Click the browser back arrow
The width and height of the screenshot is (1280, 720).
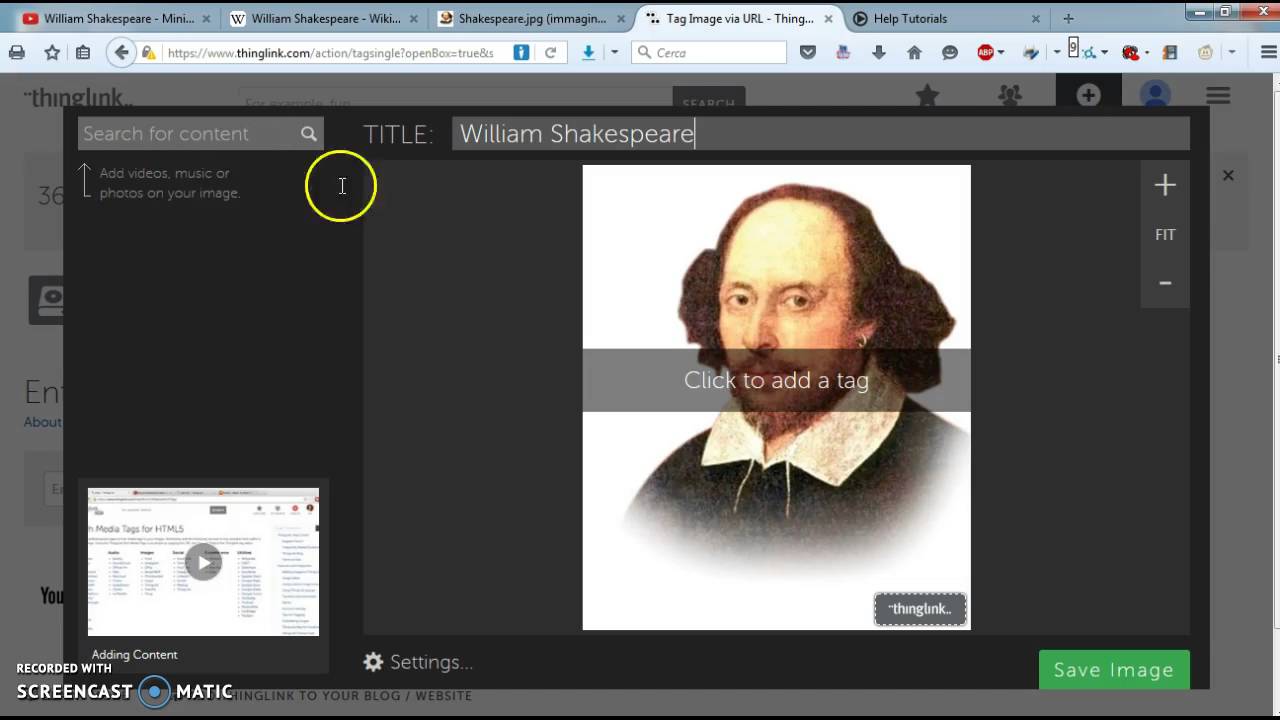122,53
